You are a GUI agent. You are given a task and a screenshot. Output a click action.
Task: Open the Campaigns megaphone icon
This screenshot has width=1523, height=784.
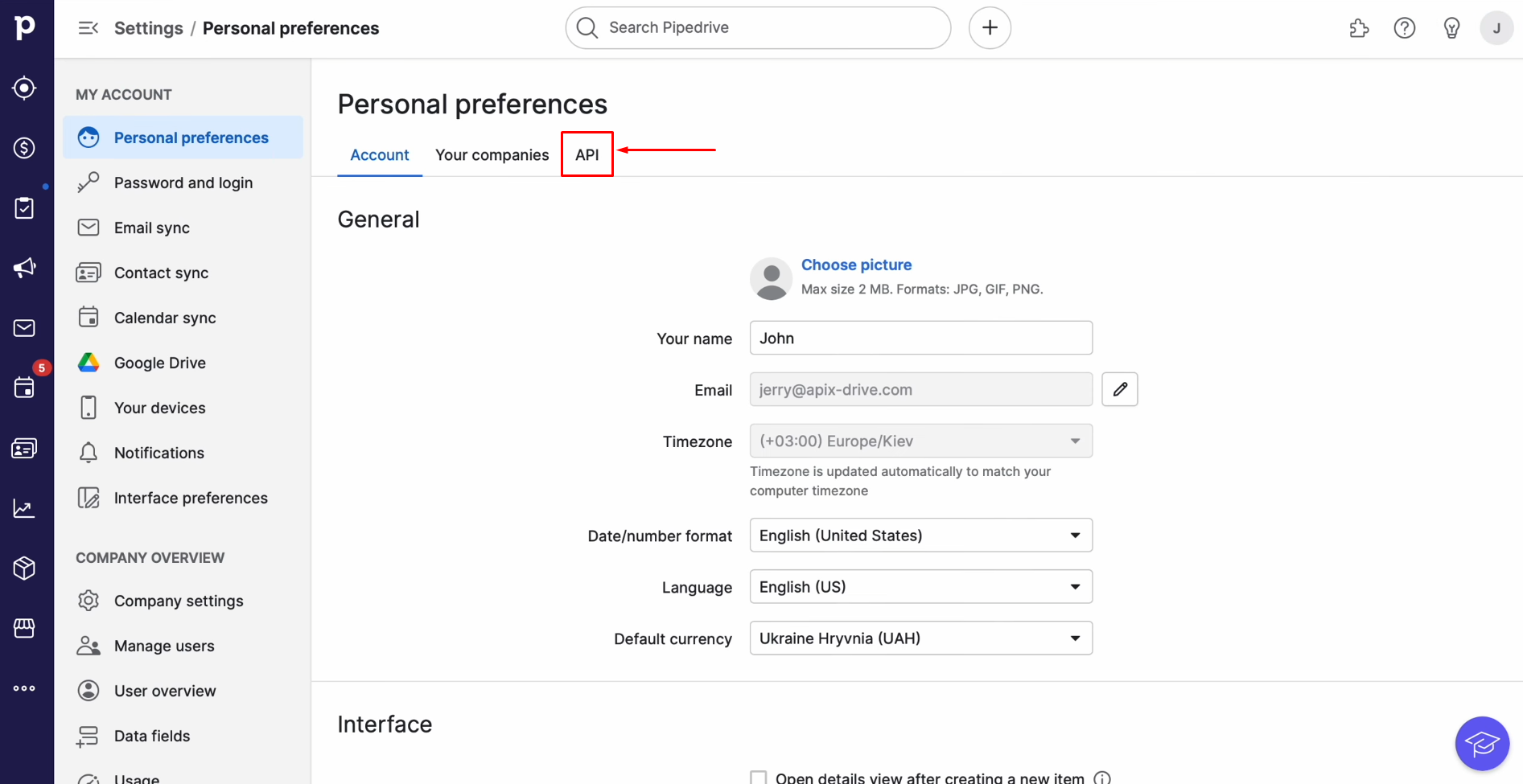24,267
